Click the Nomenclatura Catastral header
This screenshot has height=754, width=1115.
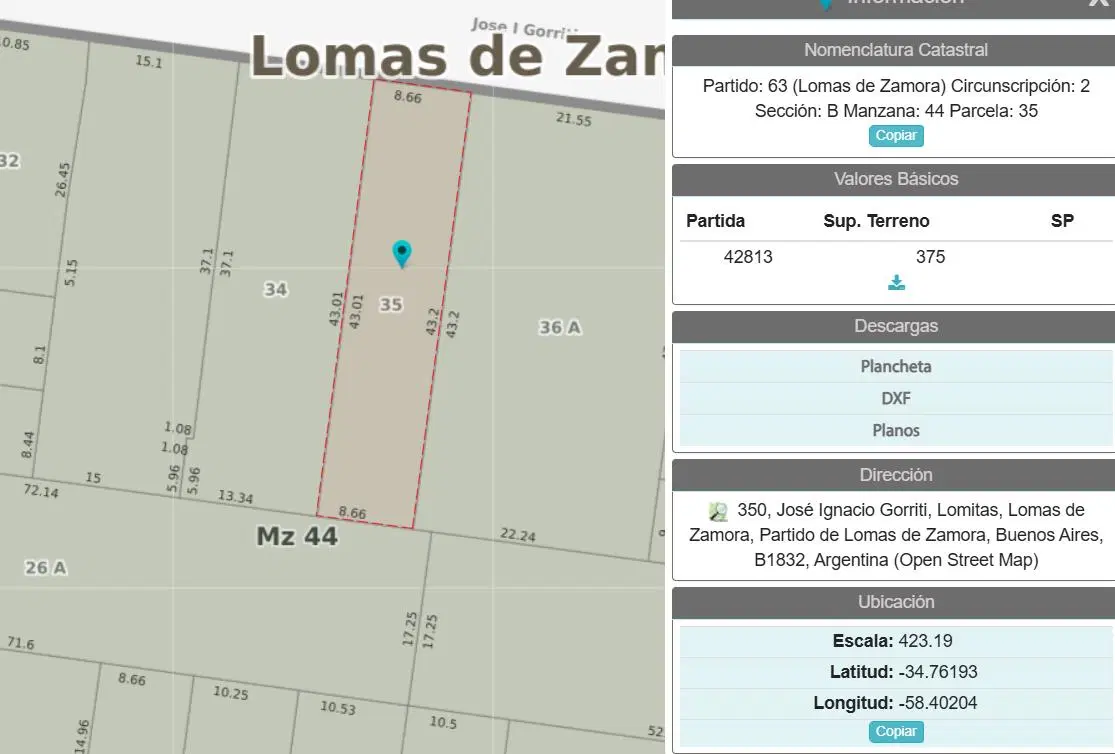pos(896,50)
